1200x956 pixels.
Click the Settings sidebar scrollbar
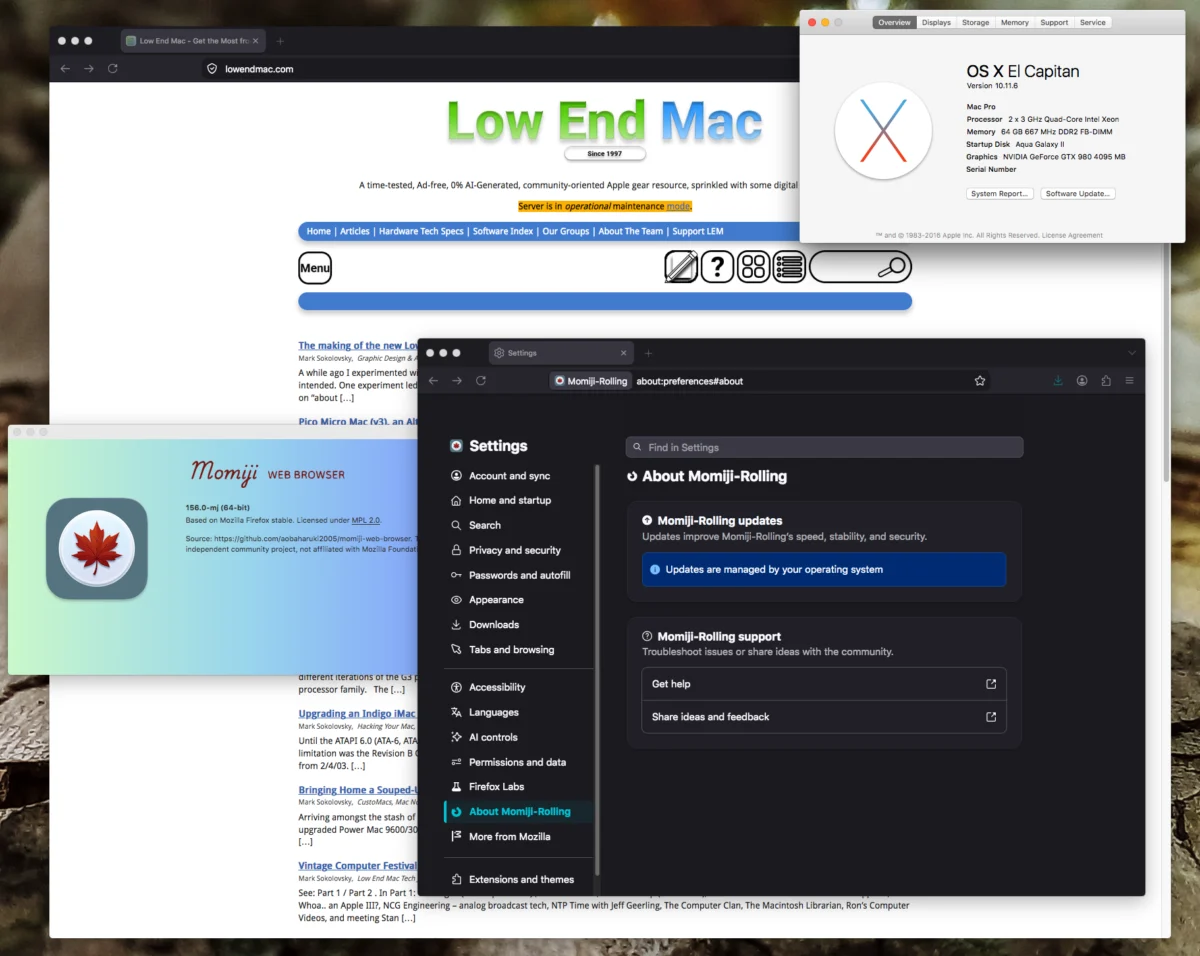[597, 670]
